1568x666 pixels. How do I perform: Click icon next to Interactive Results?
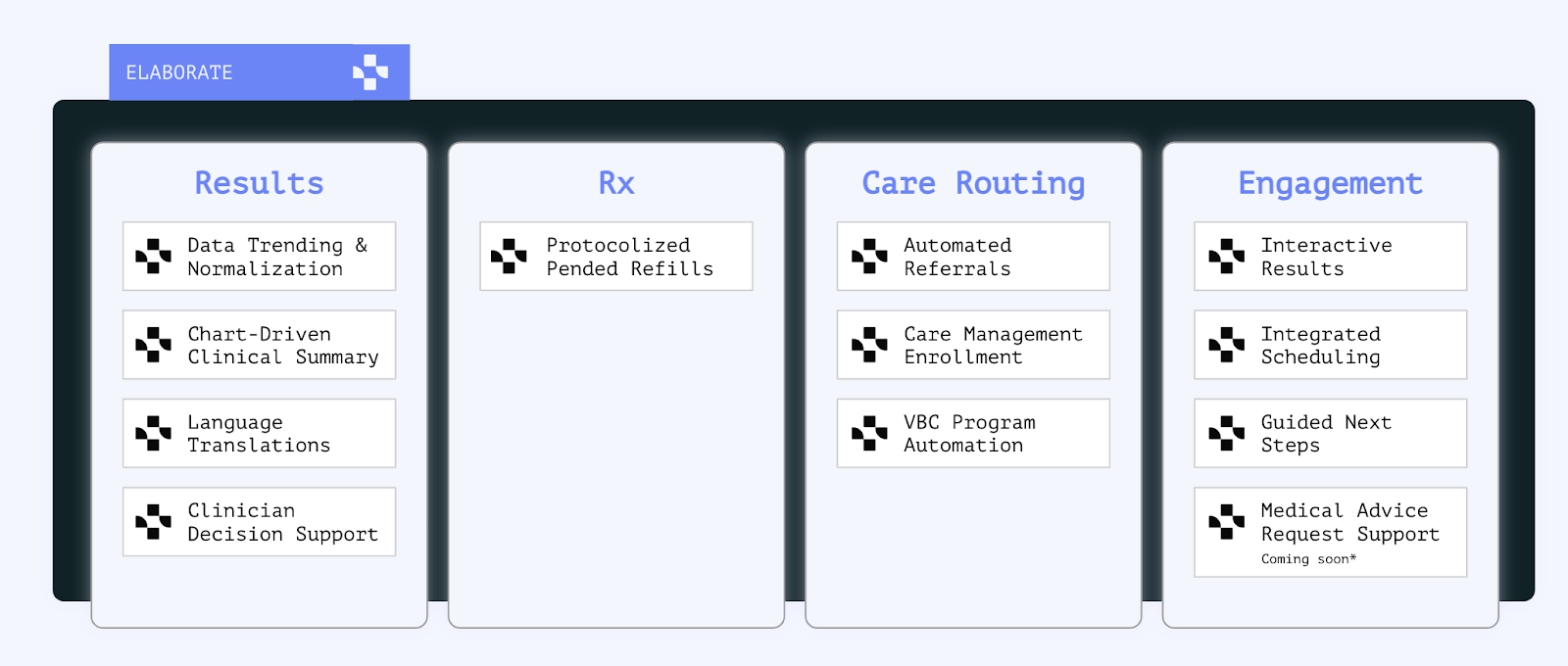pos(1226,256)
